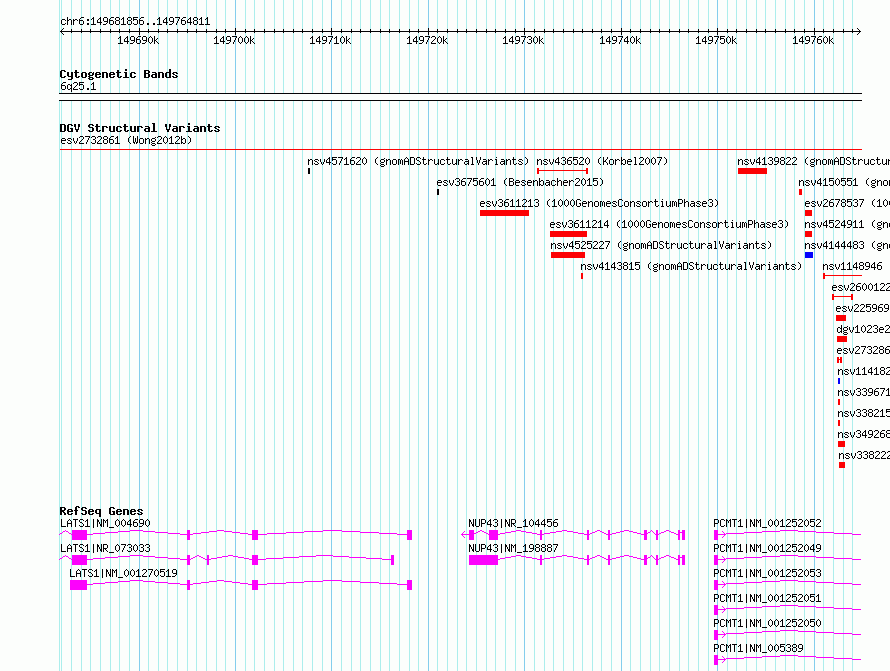This screenshot has height=671, width=890.
Task: Open NUP43|NR_104456 transcript label
Action: (x=513, y=523)
